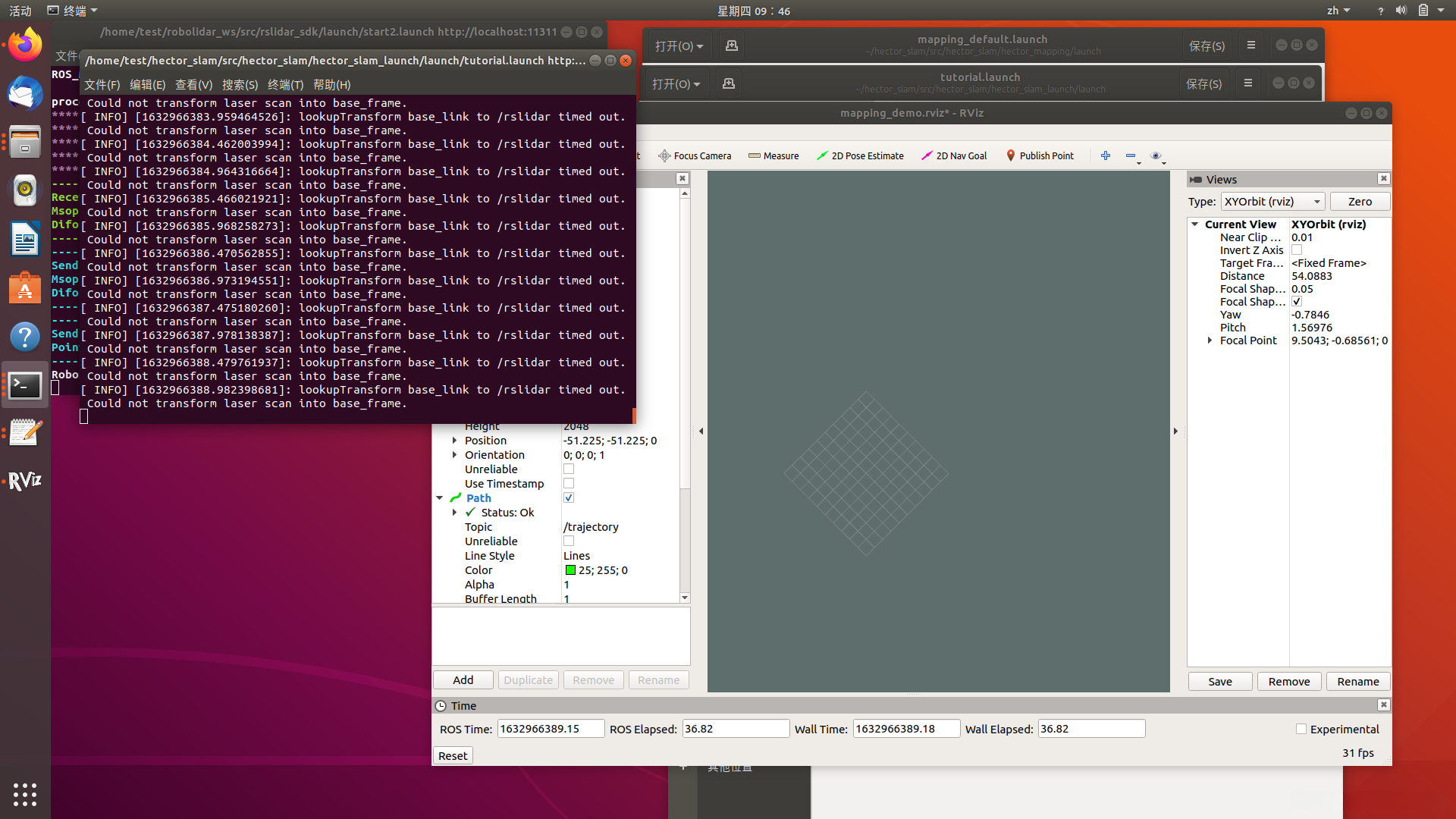The image size is (1456, 819).
Task: Select the Focus Camera tool
Action: 695,155
